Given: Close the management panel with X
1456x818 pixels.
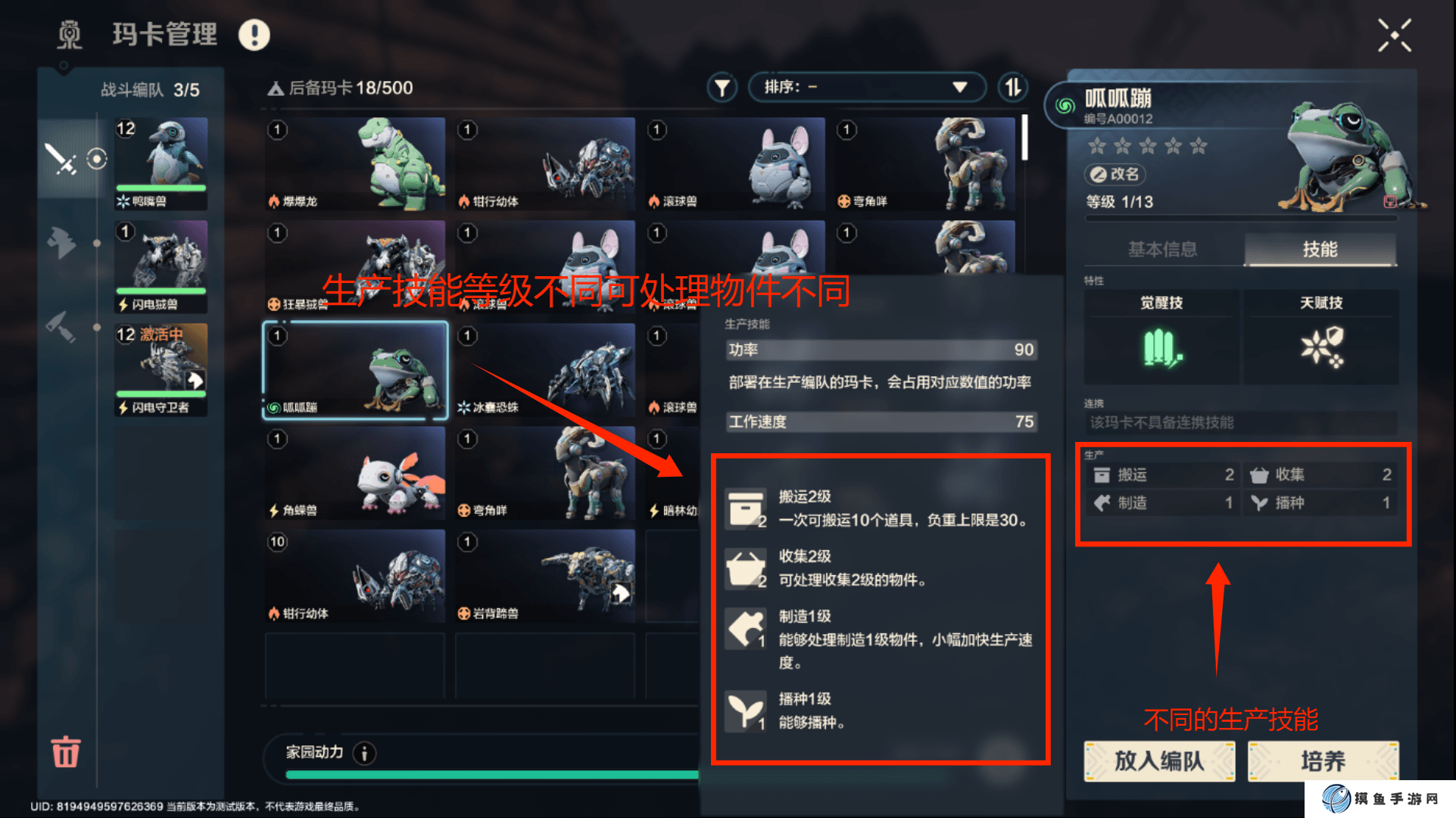Looking at the screenshot, I should pyautogui.click(x=1394, y=36).
